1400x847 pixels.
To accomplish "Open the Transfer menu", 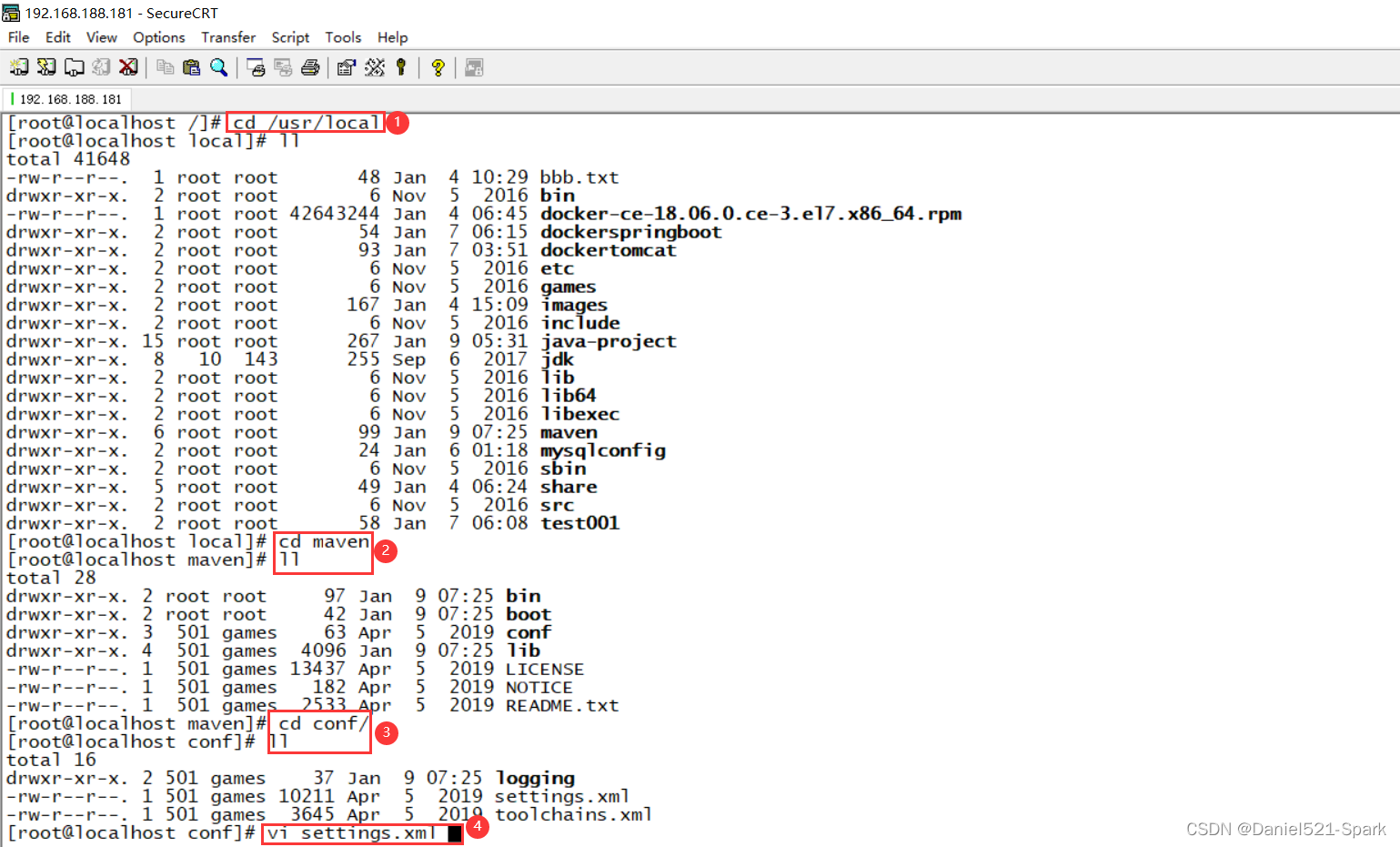I will point(228,37).
